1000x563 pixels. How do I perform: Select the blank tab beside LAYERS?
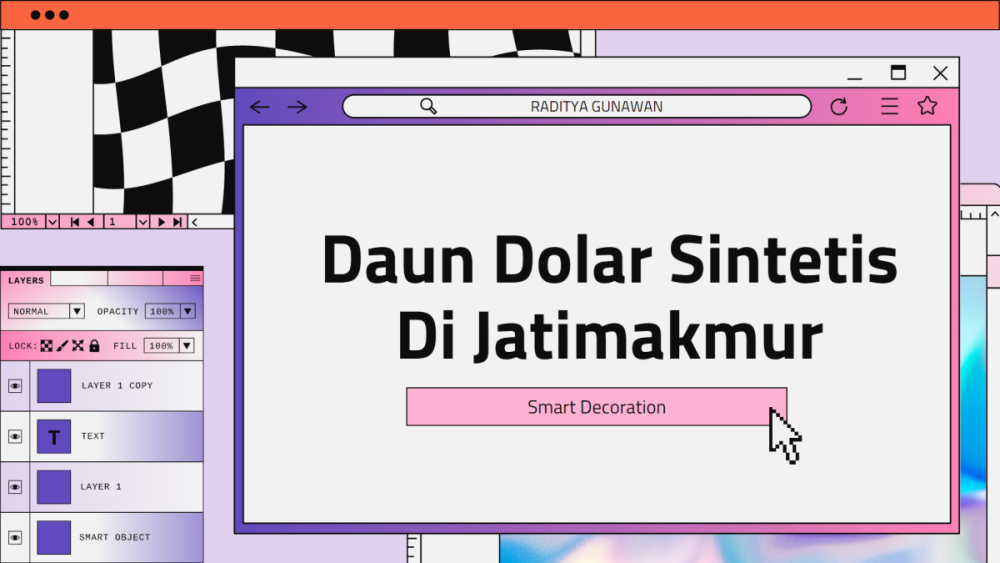pyautogui.click(x=79, y=279)
